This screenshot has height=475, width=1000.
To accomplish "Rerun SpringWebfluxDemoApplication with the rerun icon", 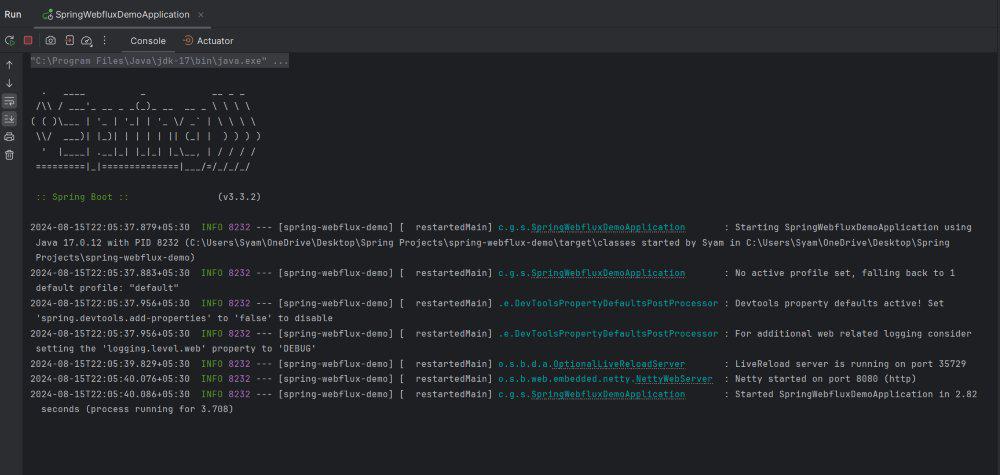I will coord(10,40).
